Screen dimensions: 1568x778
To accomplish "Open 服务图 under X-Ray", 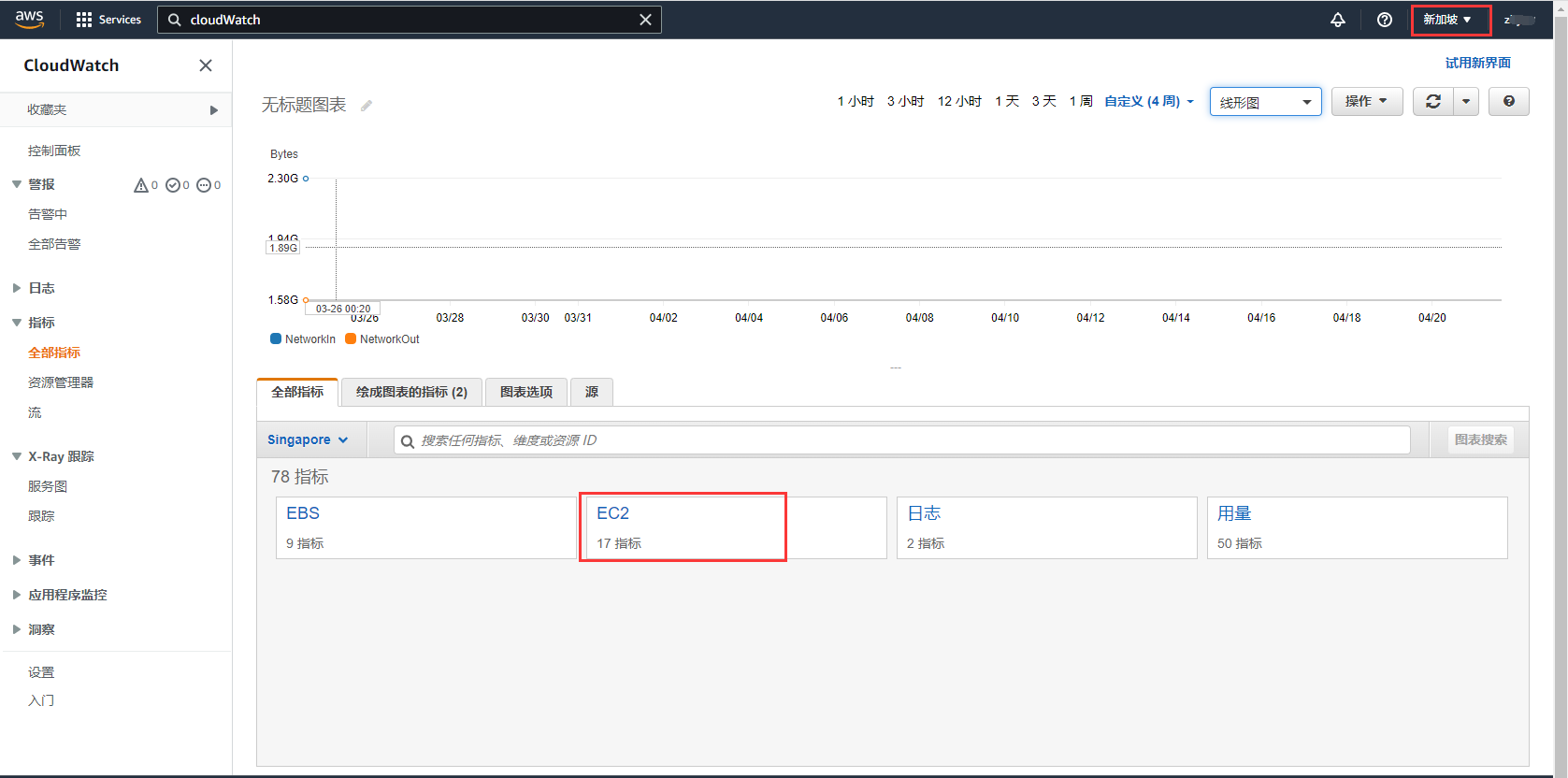I will coord(48,486).
